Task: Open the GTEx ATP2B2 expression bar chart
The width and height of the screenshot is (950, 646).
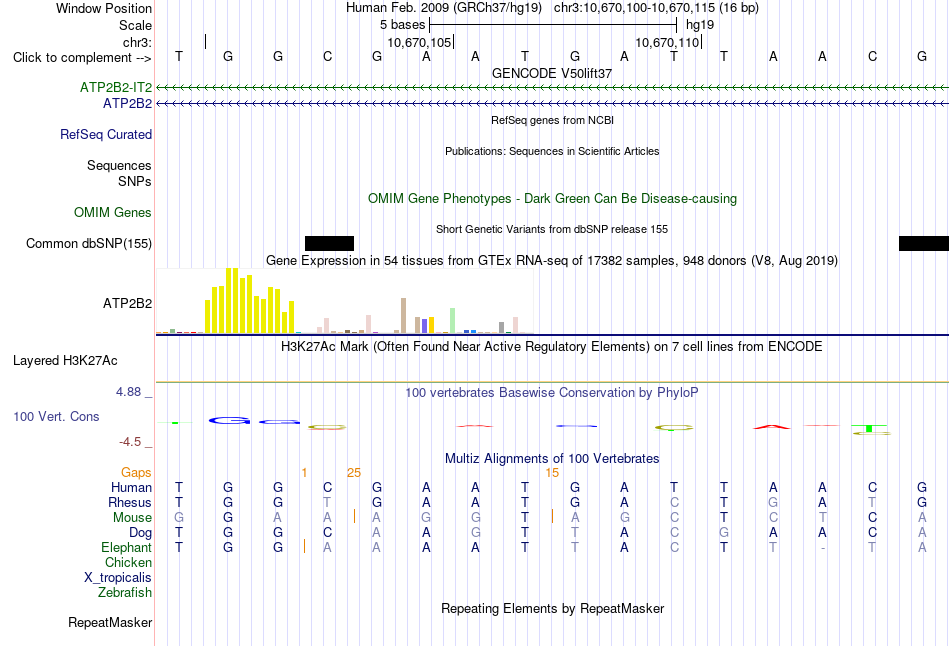Action: pyautogui.click(x=345, y=301)
